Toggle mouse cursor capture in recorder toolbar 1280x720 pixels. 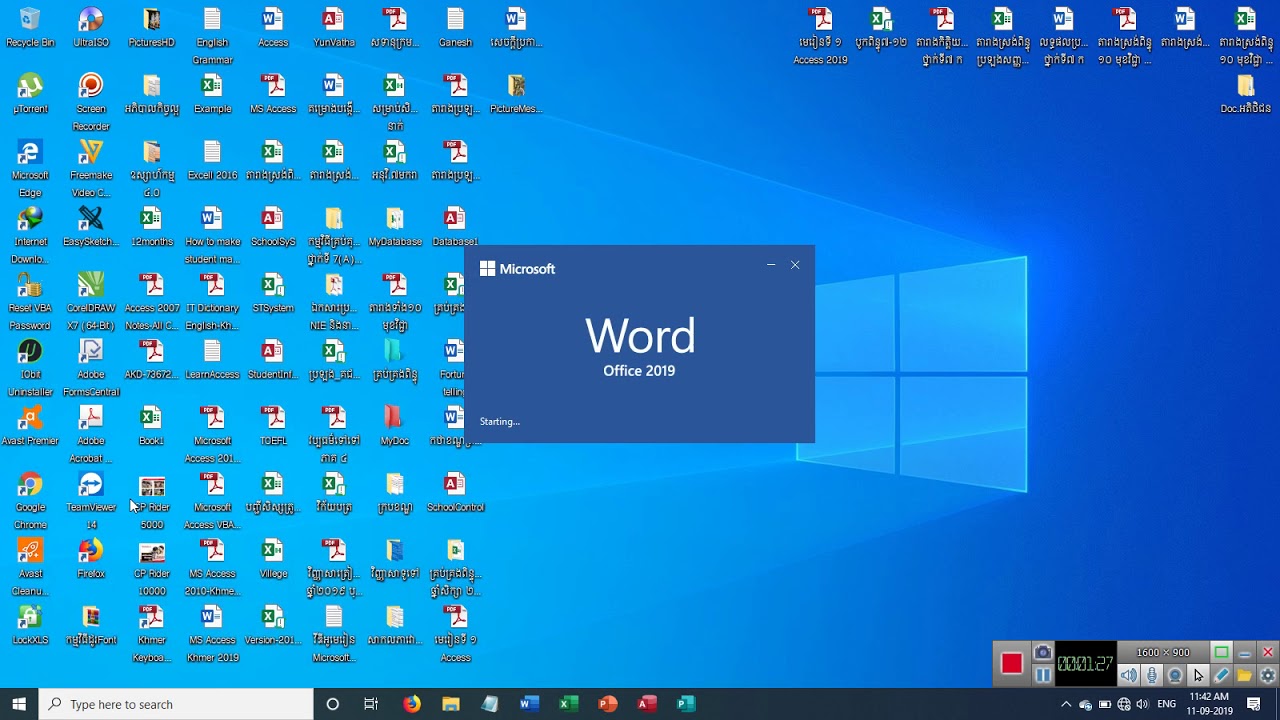pos(1198,676)
